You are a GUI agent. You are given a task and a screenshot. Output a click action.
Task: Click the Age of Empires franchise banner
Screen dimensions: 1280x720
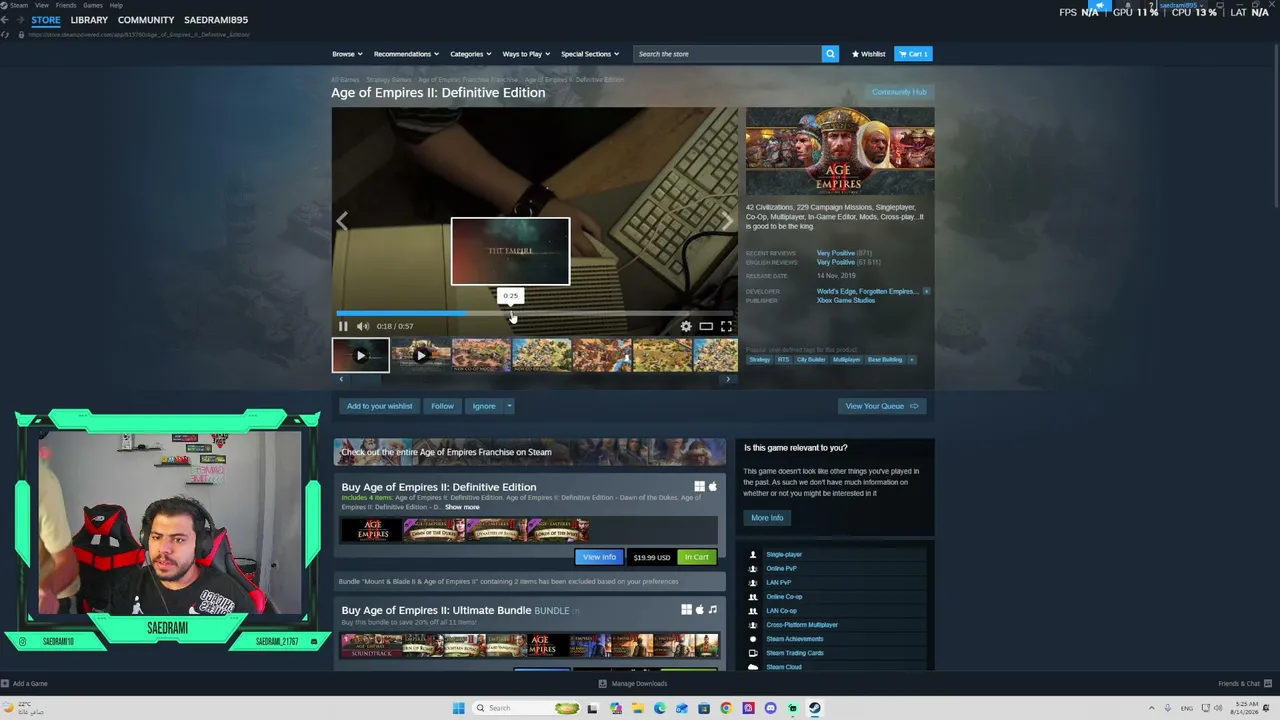(x=530, y=452)
